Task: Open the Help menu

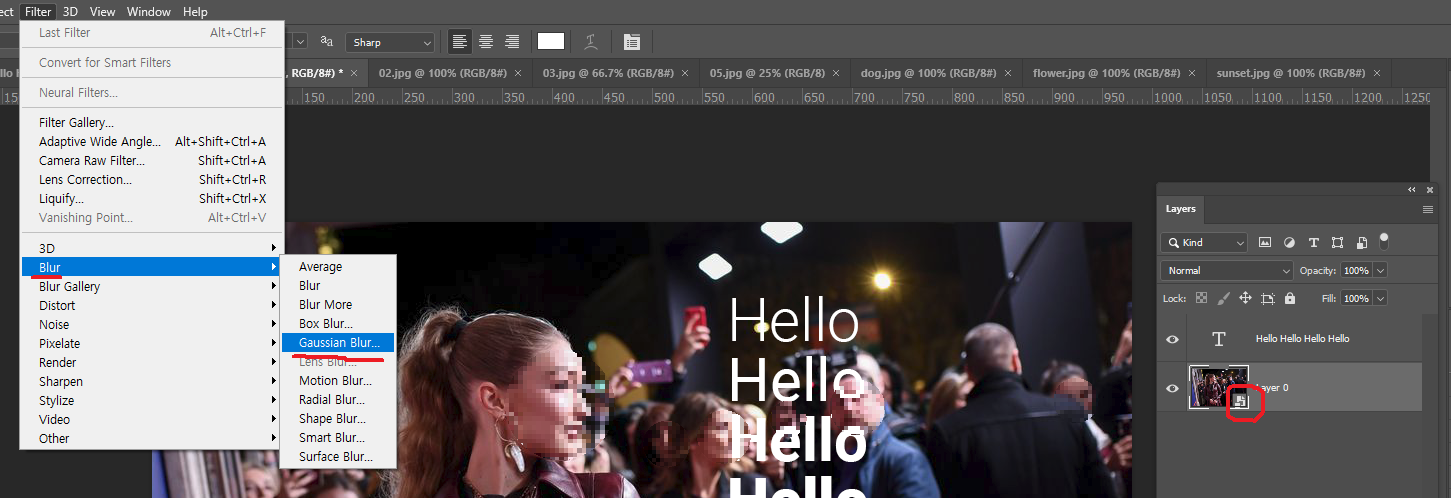Action: tap(195, 11)
